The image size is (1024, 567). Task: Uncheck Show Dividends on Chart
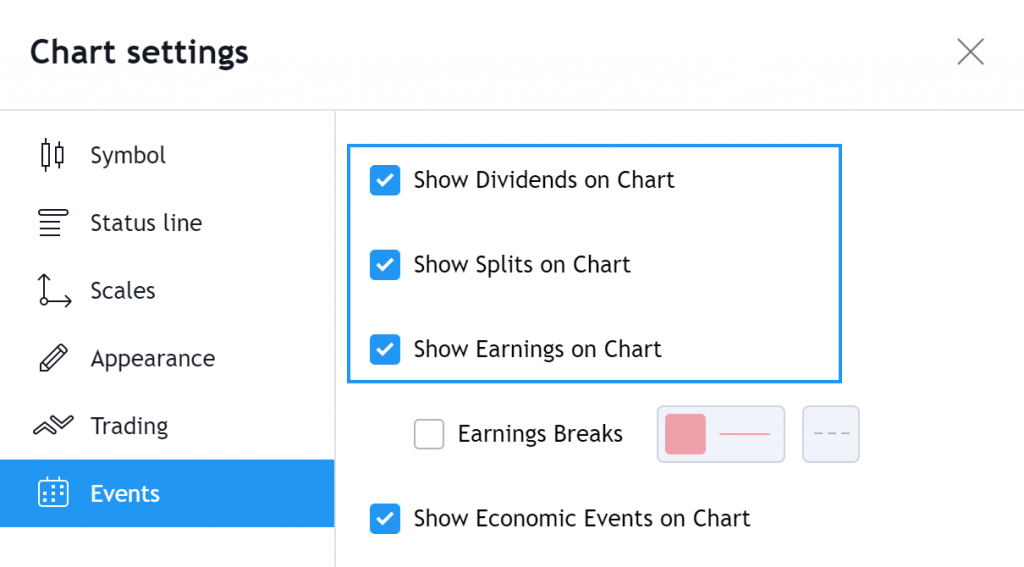[x=385, y=180]
